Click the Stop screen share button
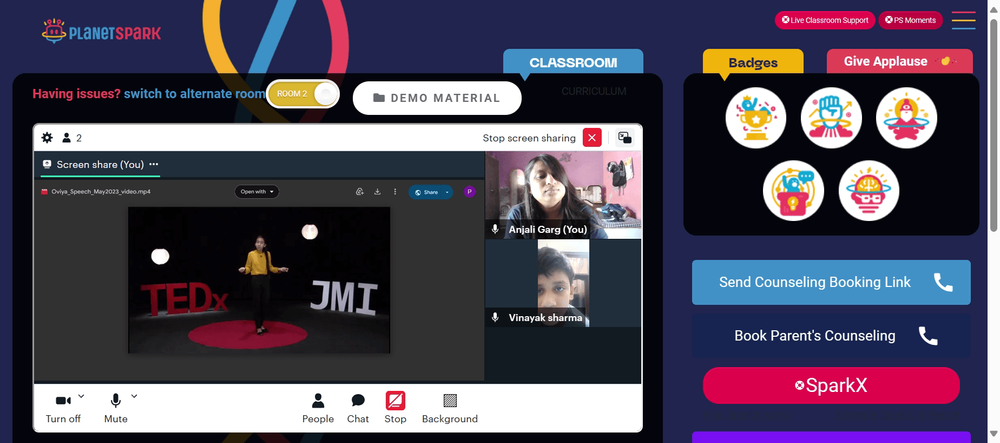The width and height of the screenshot is (1000, 443). [395, 408]
